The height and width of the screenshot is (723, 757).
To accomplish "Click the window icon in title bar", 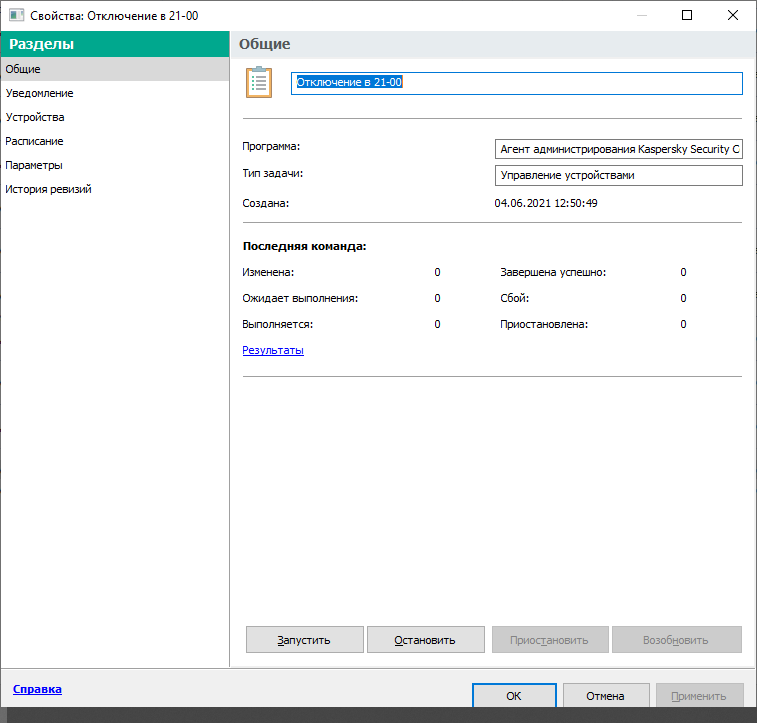I will click(x=16, y=16).
